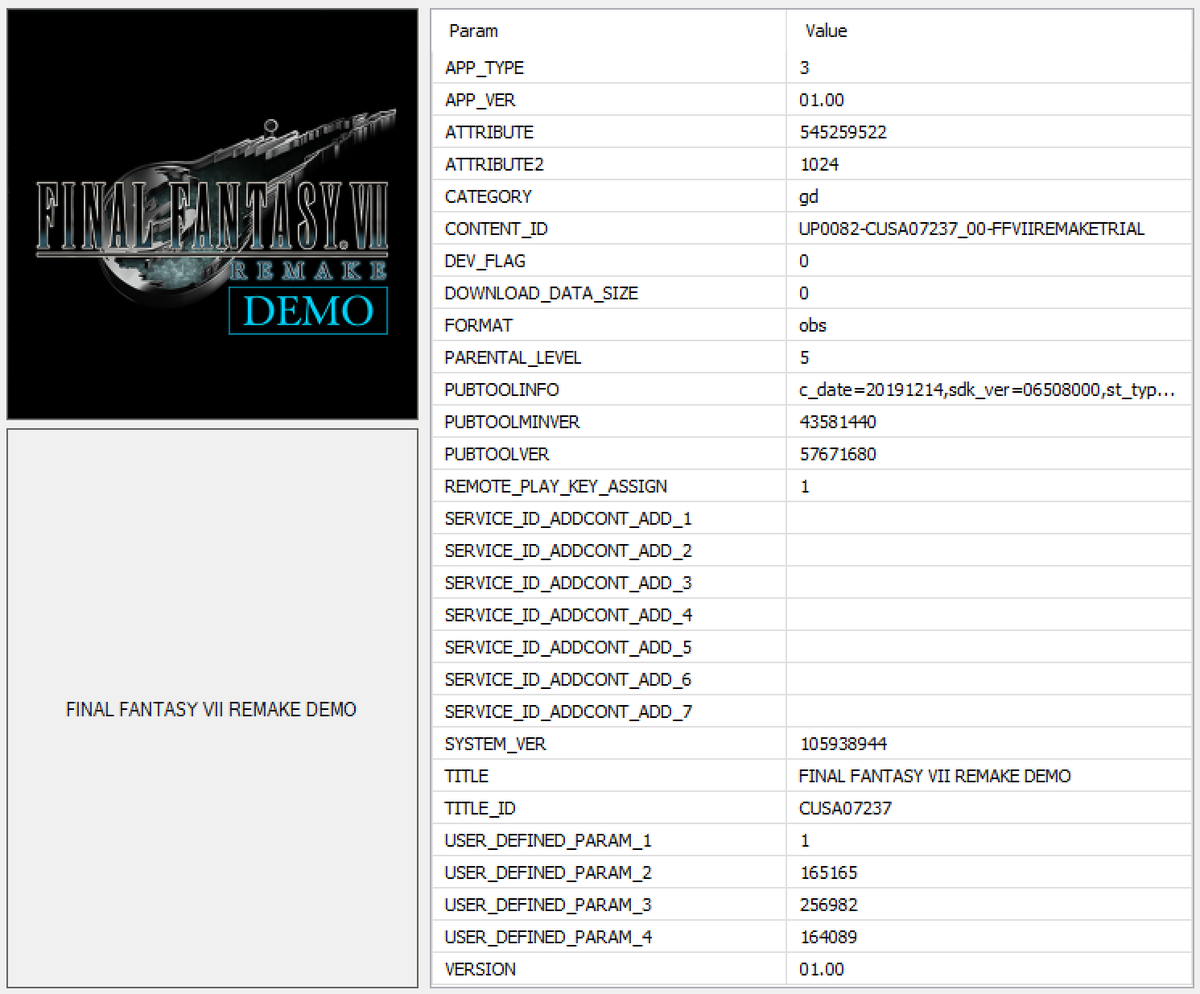Select SERVICE_ID_ADDCONT_ADD_4 row

click(x=812, y=615)
